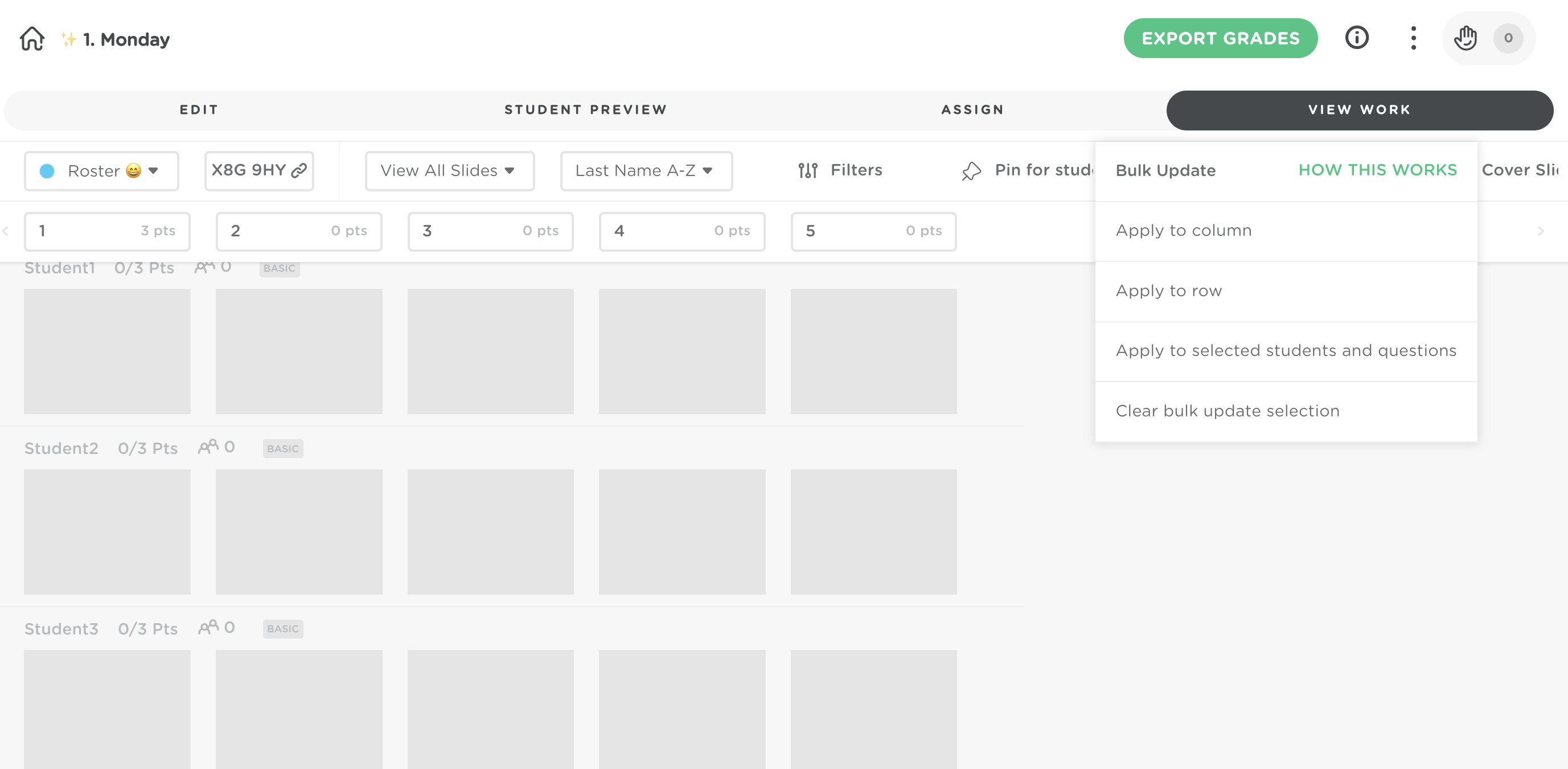Click the raised hand icon

coord(1464,38)
